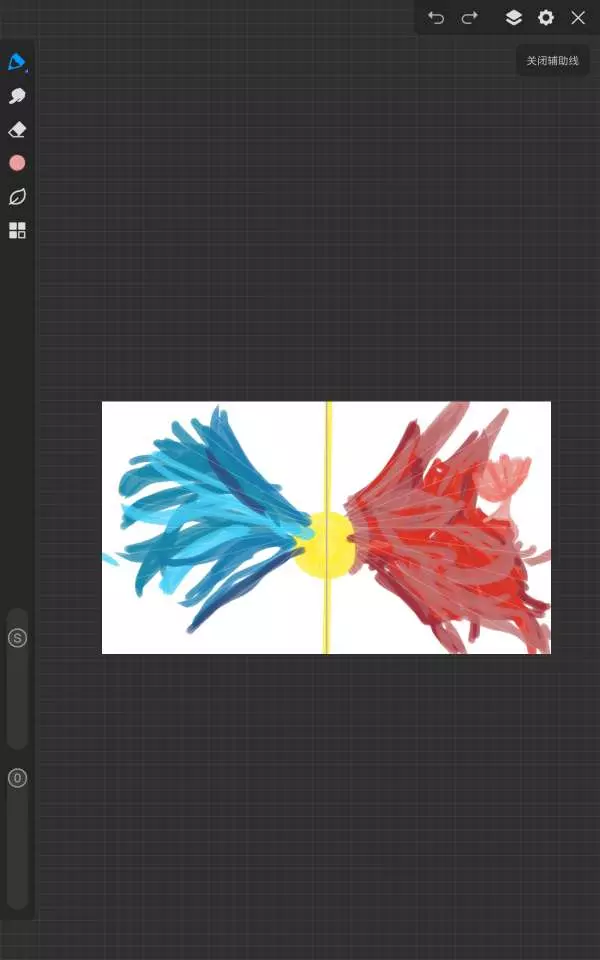Click the S brush size slider handle
Image resolution: width=600 pixels, height=960 pixels.
point(17,638)
